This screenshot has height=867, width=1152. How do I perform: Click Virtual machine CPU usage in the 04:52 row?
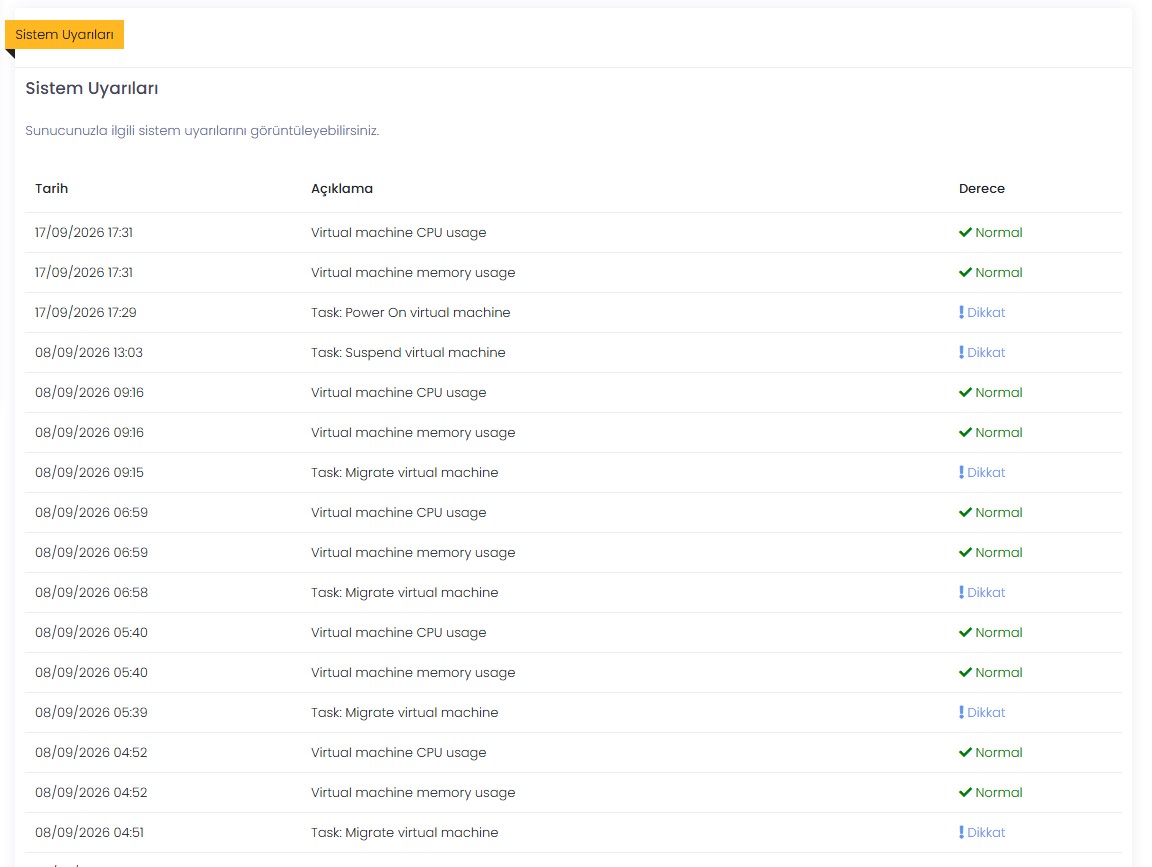399,752
